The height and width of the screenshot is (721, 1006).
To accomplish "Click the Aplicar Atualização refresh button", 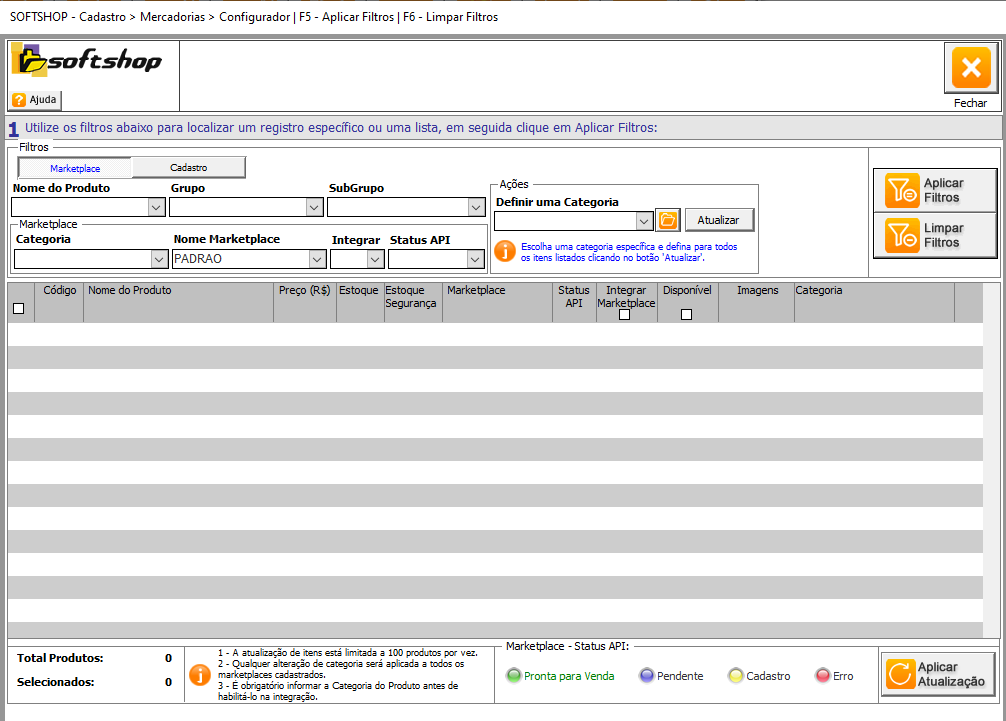I will (x=938, y=674).
